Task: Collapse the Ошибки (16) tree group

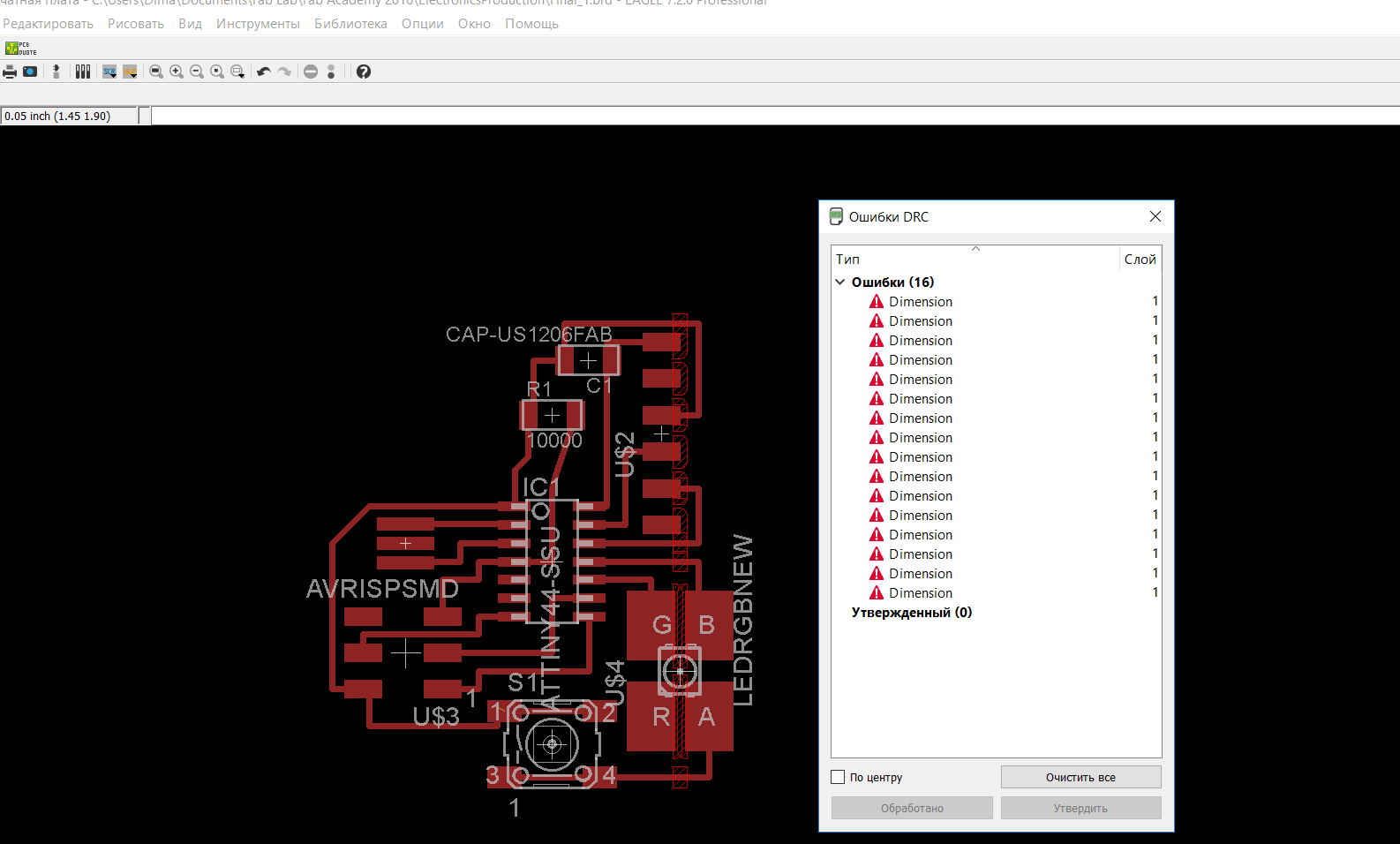Action: [840, 283]
